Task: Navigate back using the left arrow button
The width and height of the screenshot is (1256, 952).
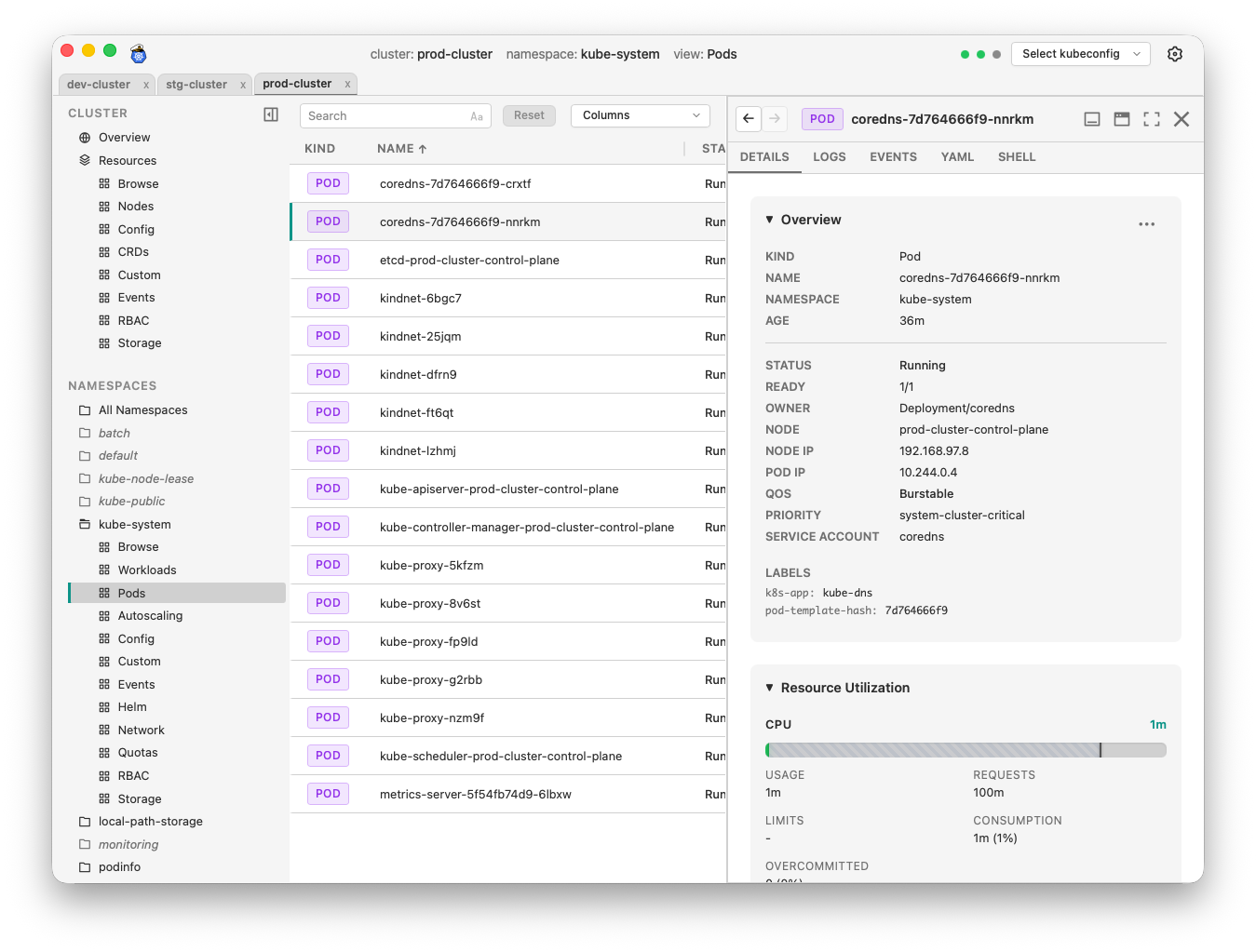Action: (748, 119)
